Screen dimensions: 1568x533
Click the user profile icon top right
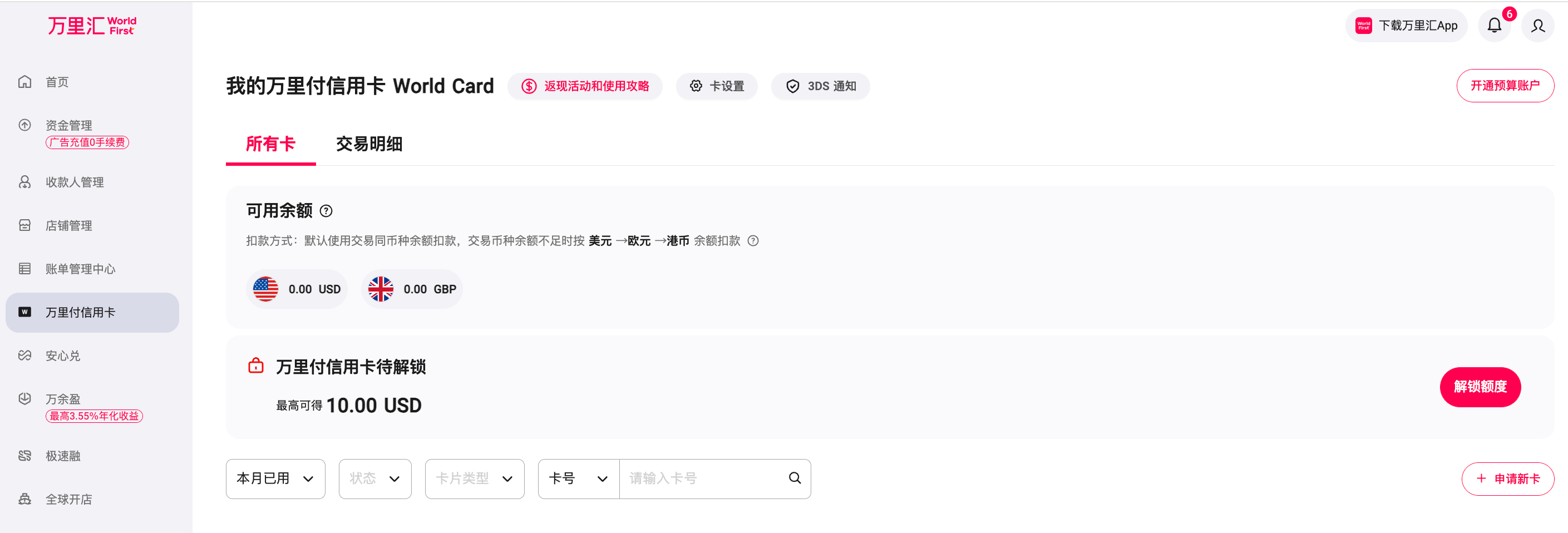pyautogui.click(x=1537, y=26)
